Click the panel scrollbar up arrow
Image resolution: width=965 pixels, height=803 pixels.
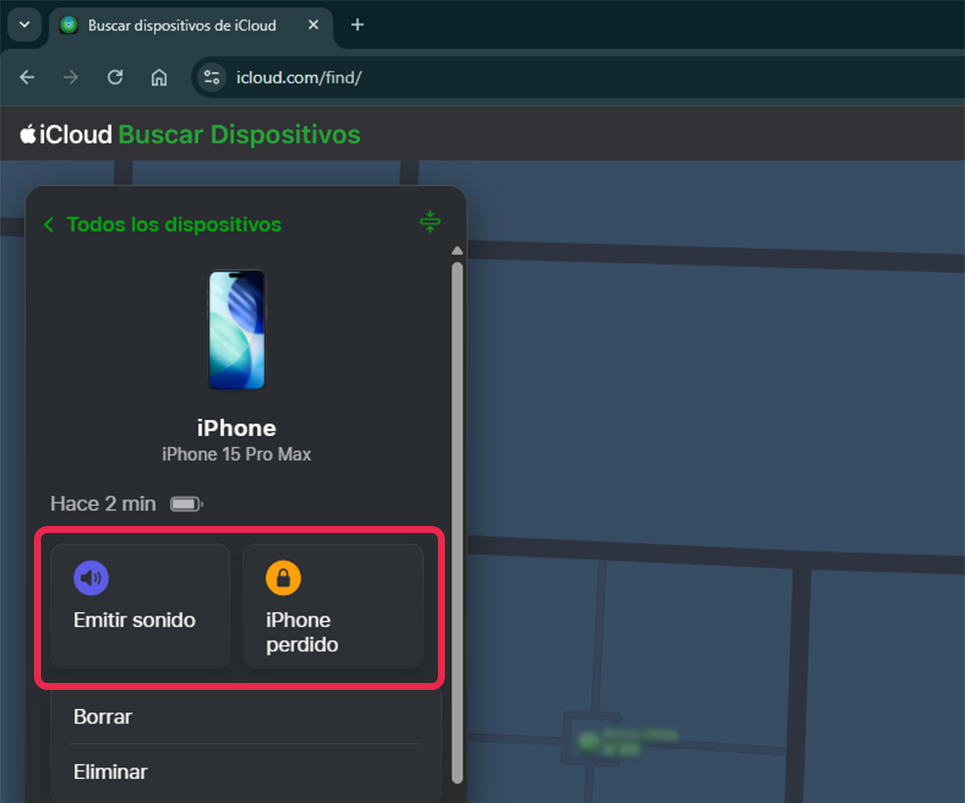pyautogui.click(x=457, y=251)
